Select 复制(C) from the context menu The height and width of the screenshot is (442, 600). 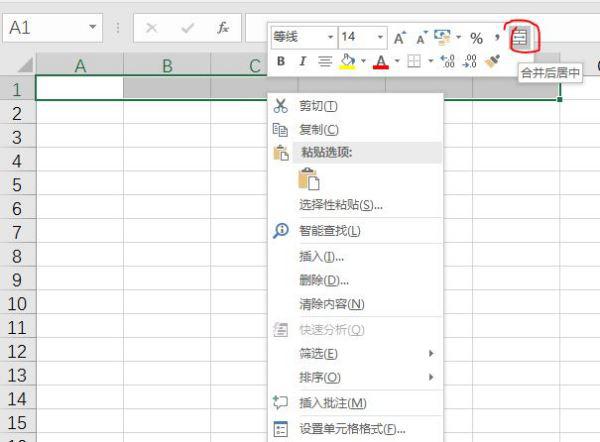tap(319, 129)
